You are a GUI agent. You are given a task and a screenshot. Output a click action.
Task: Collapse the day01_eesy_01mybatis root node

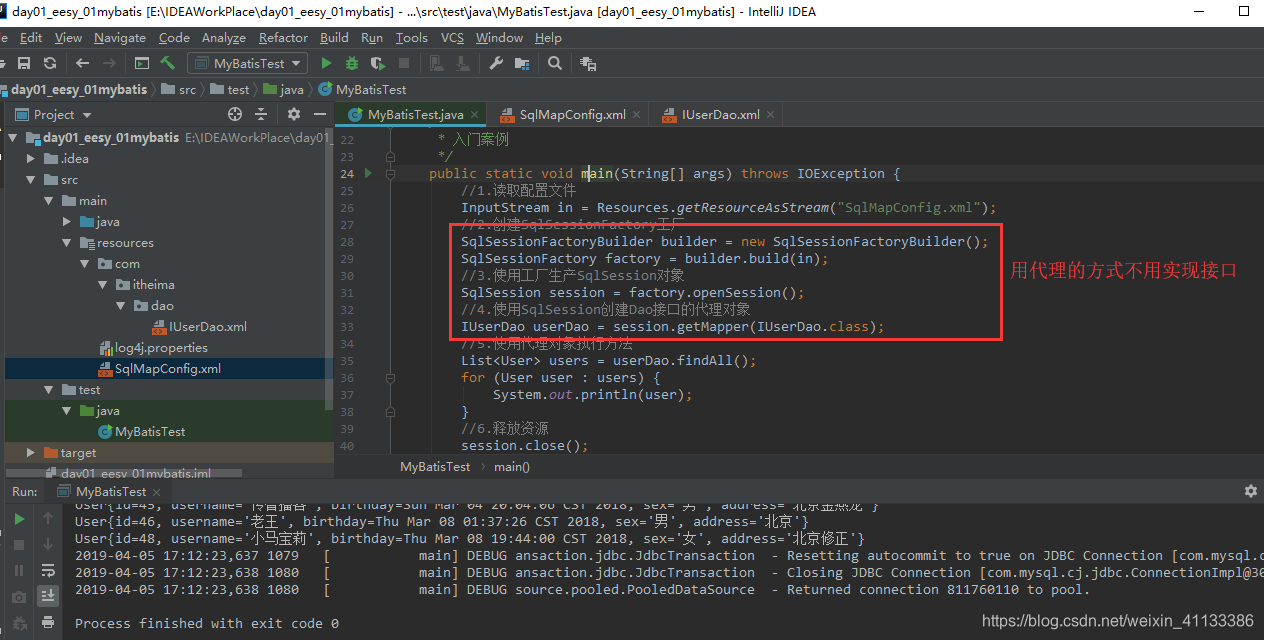click(15, 137)
